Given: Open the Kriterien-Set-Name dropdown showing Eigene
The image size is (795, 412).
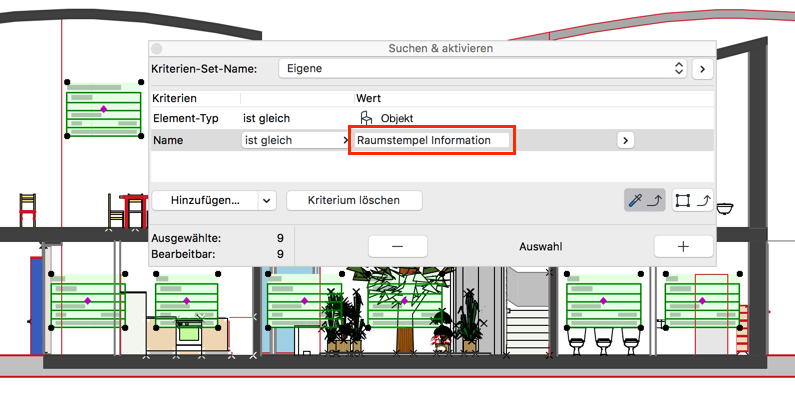Looking at the screenshot, I should (x=483, y=68).
